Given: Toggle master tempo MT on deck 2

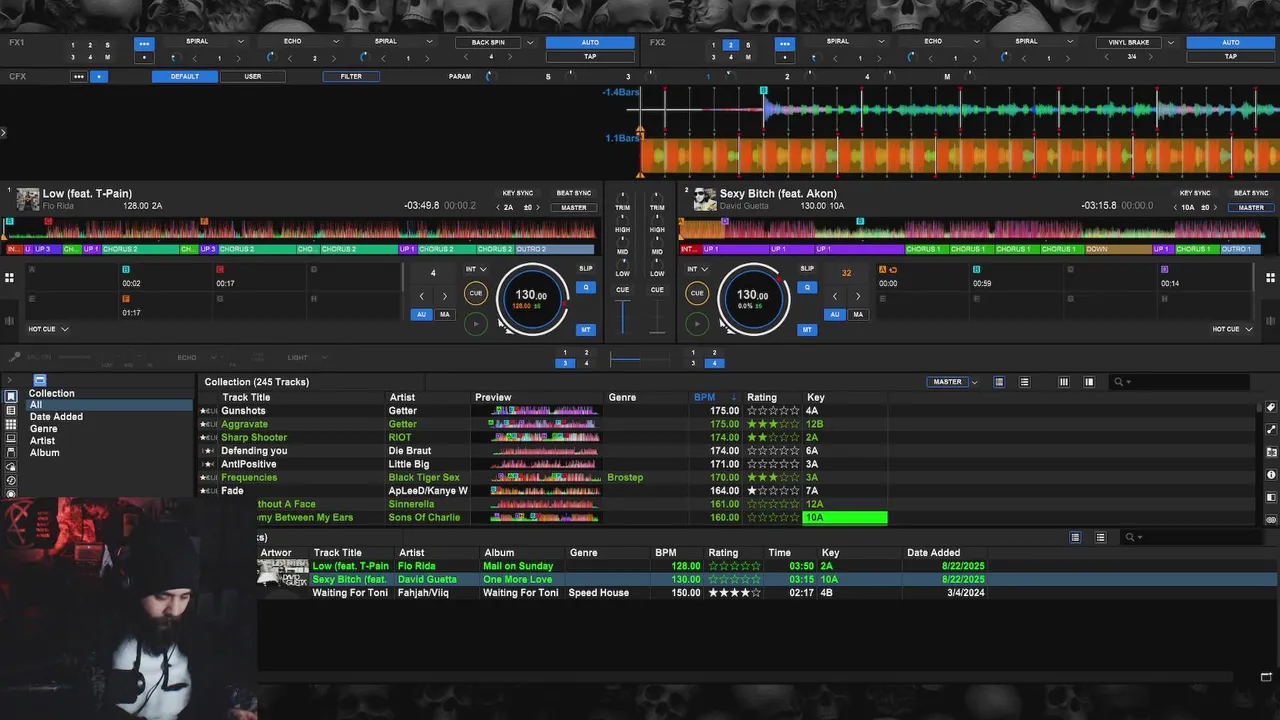Looking at the screenshot, I should 806,329.
